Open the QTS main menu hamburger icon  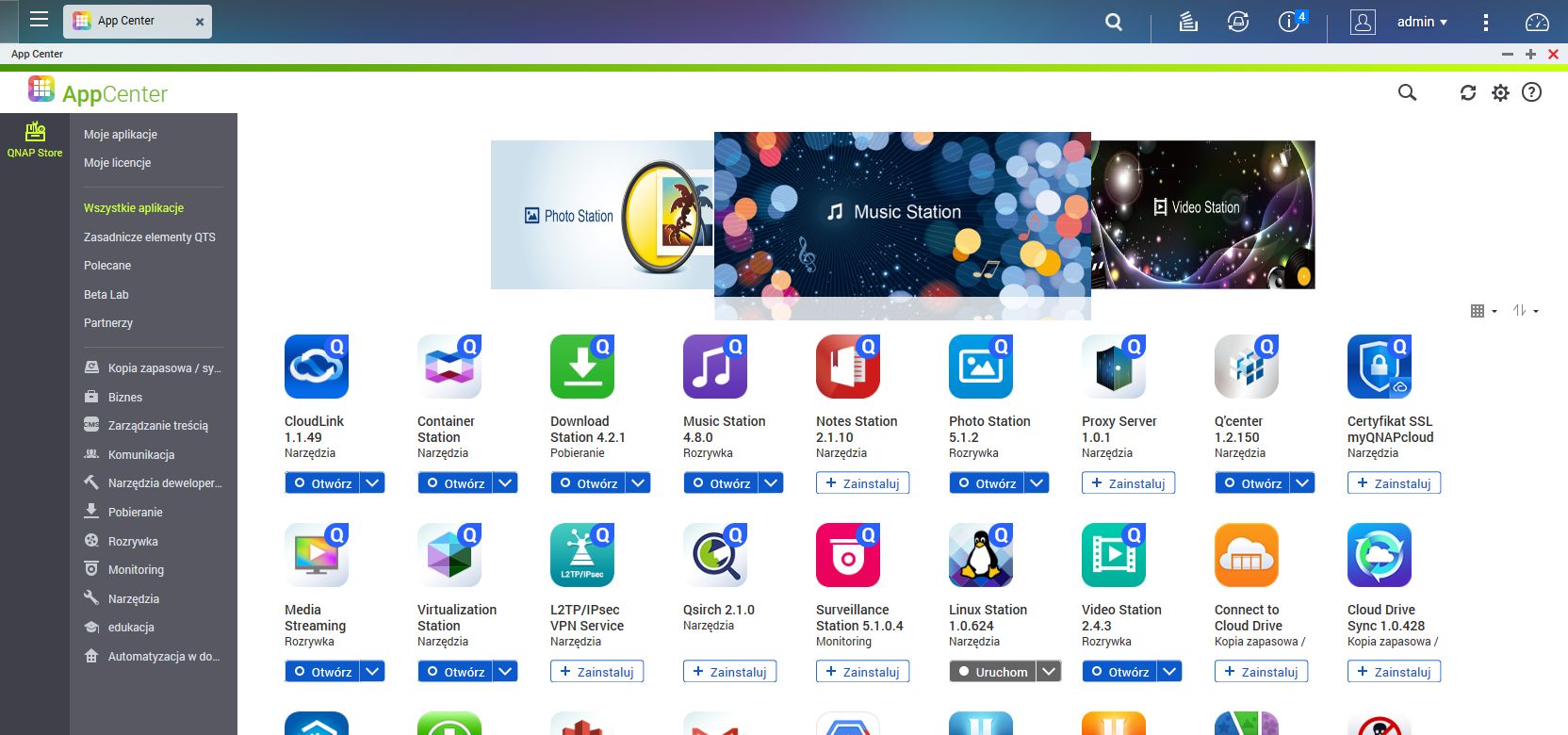(x=39, y=20)
